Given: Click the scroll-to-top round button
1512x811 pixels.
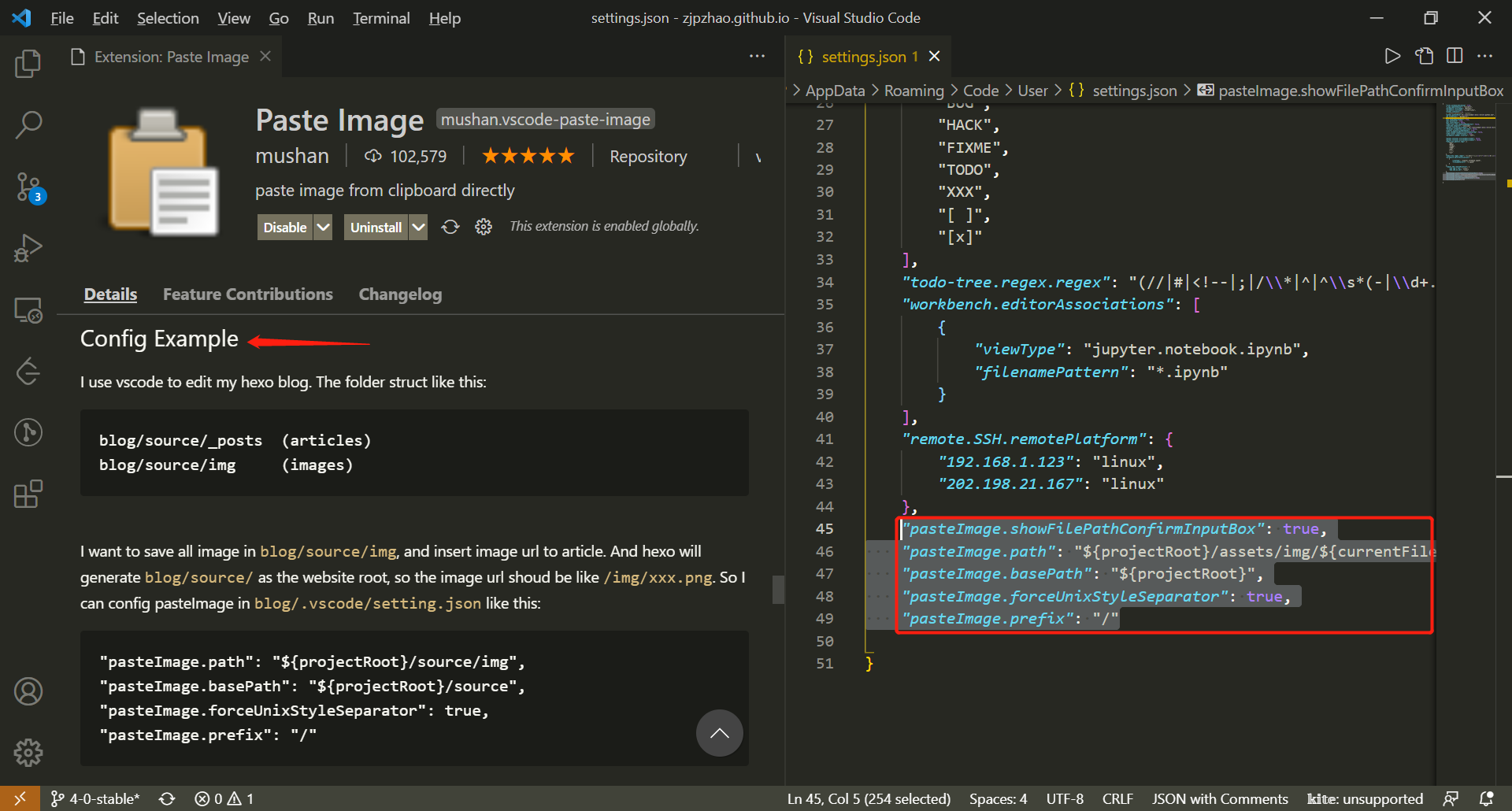Looking at the screenshot, I should (719, 733).
